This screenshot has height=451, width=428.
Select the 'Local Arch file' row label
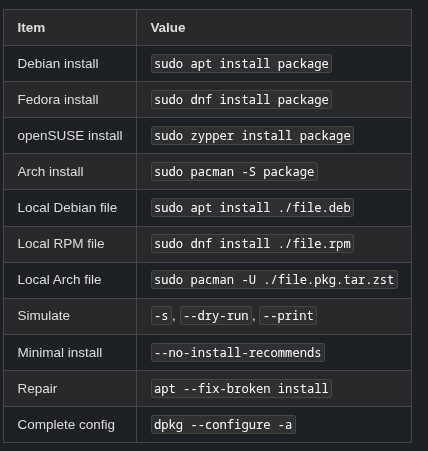tap(59, 280)
